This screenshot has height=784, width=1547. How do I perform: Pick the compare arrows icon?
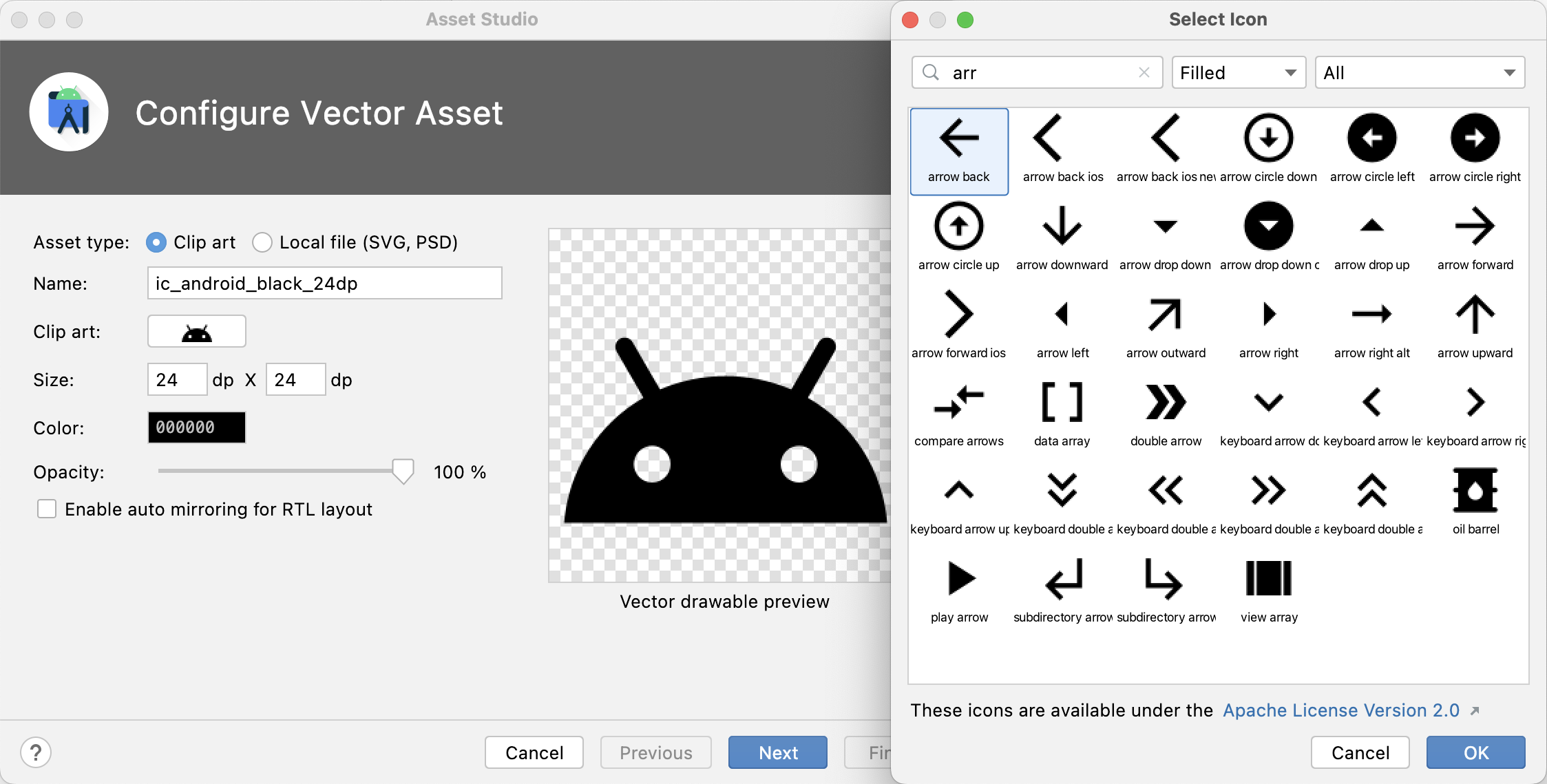coord(959,416)
